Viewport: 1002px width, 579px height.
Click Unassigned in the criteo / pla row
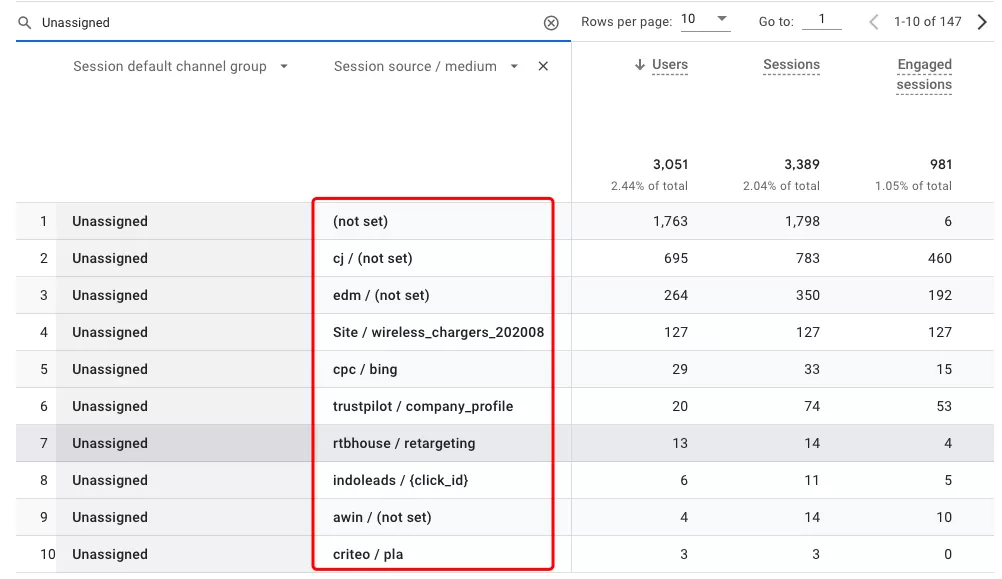(110, 555)
